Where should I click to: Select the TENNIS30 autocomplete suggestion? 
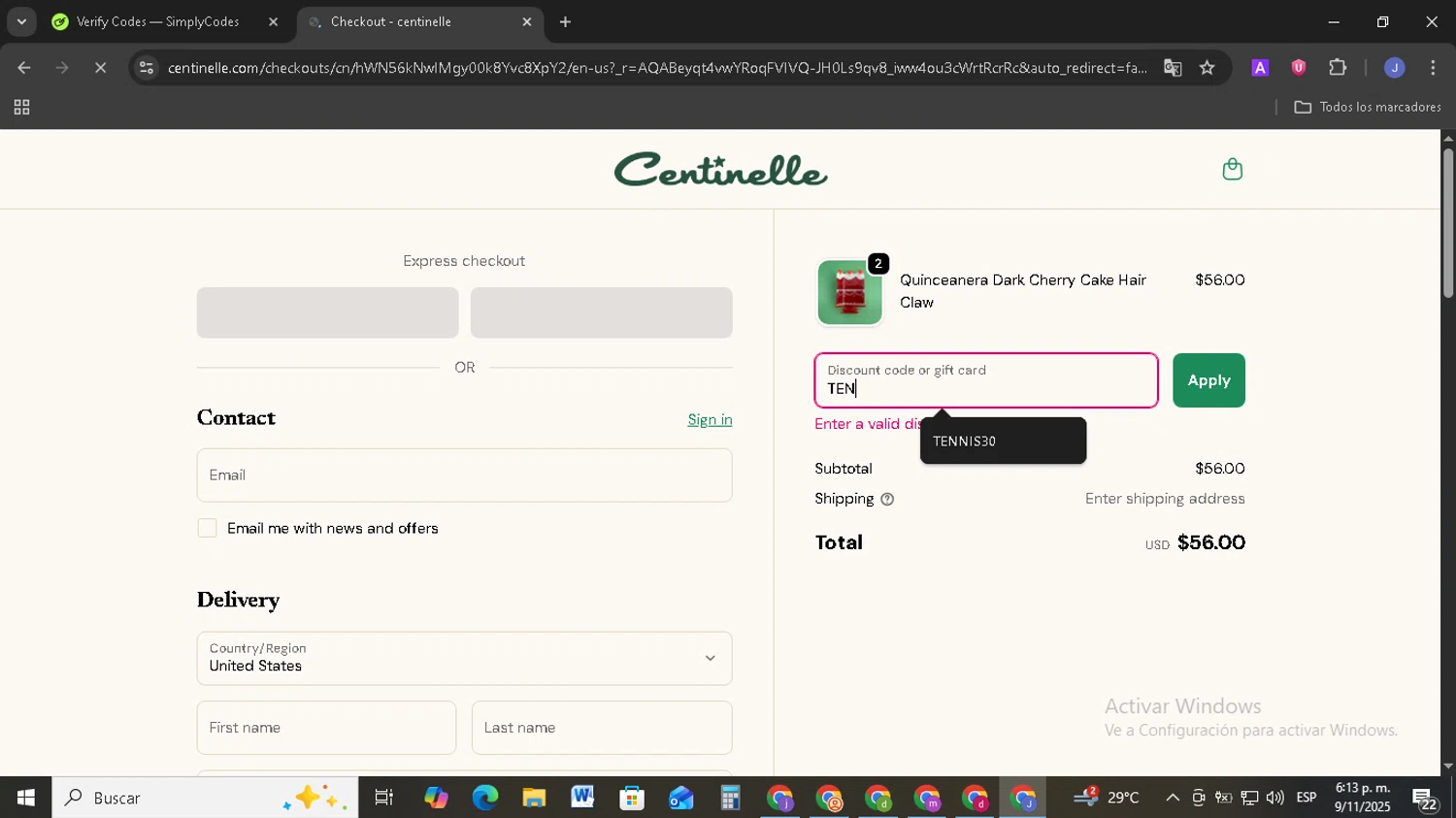point(1003,442)
